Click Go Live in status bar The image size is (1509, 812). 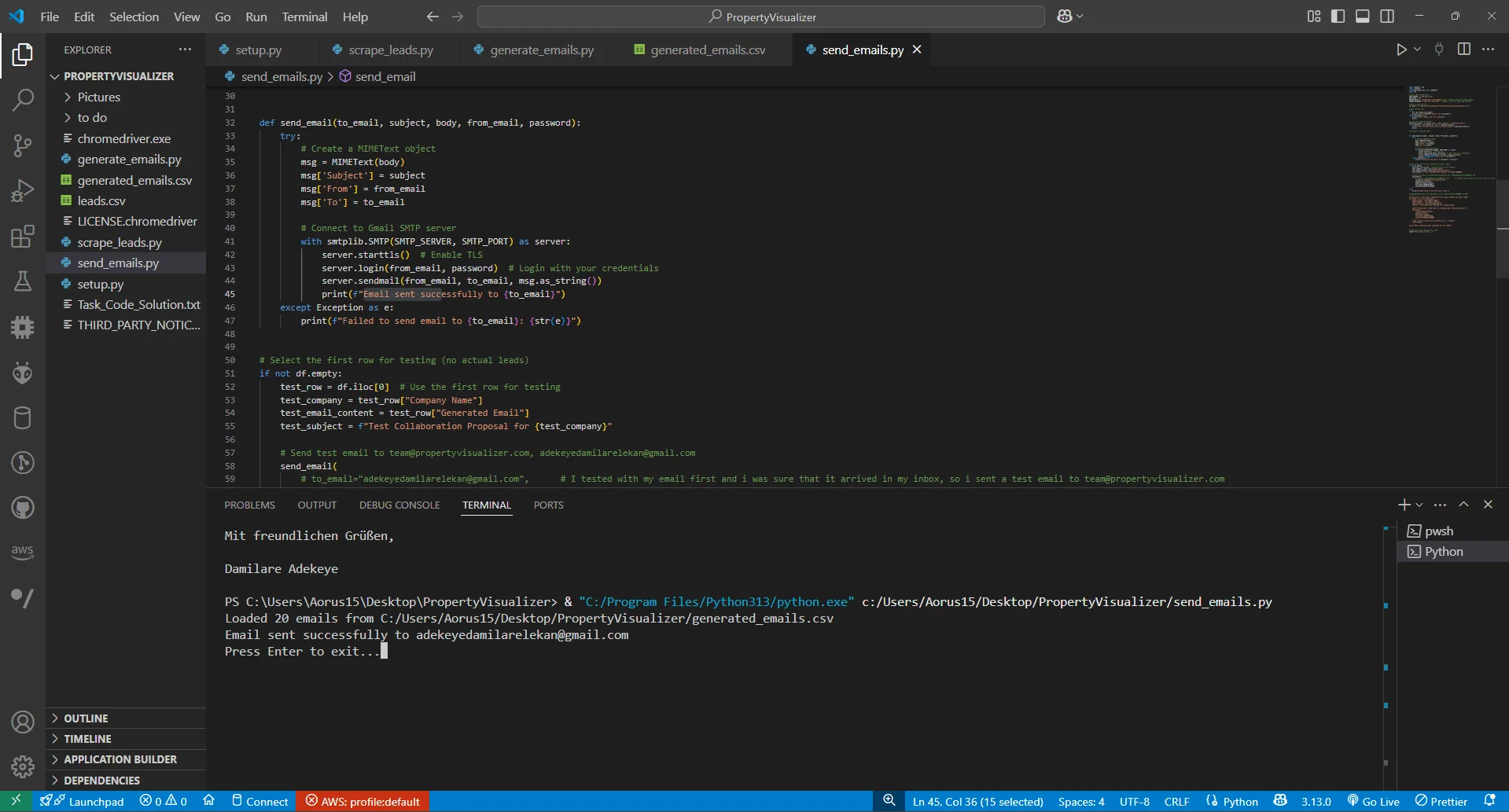1374,801
